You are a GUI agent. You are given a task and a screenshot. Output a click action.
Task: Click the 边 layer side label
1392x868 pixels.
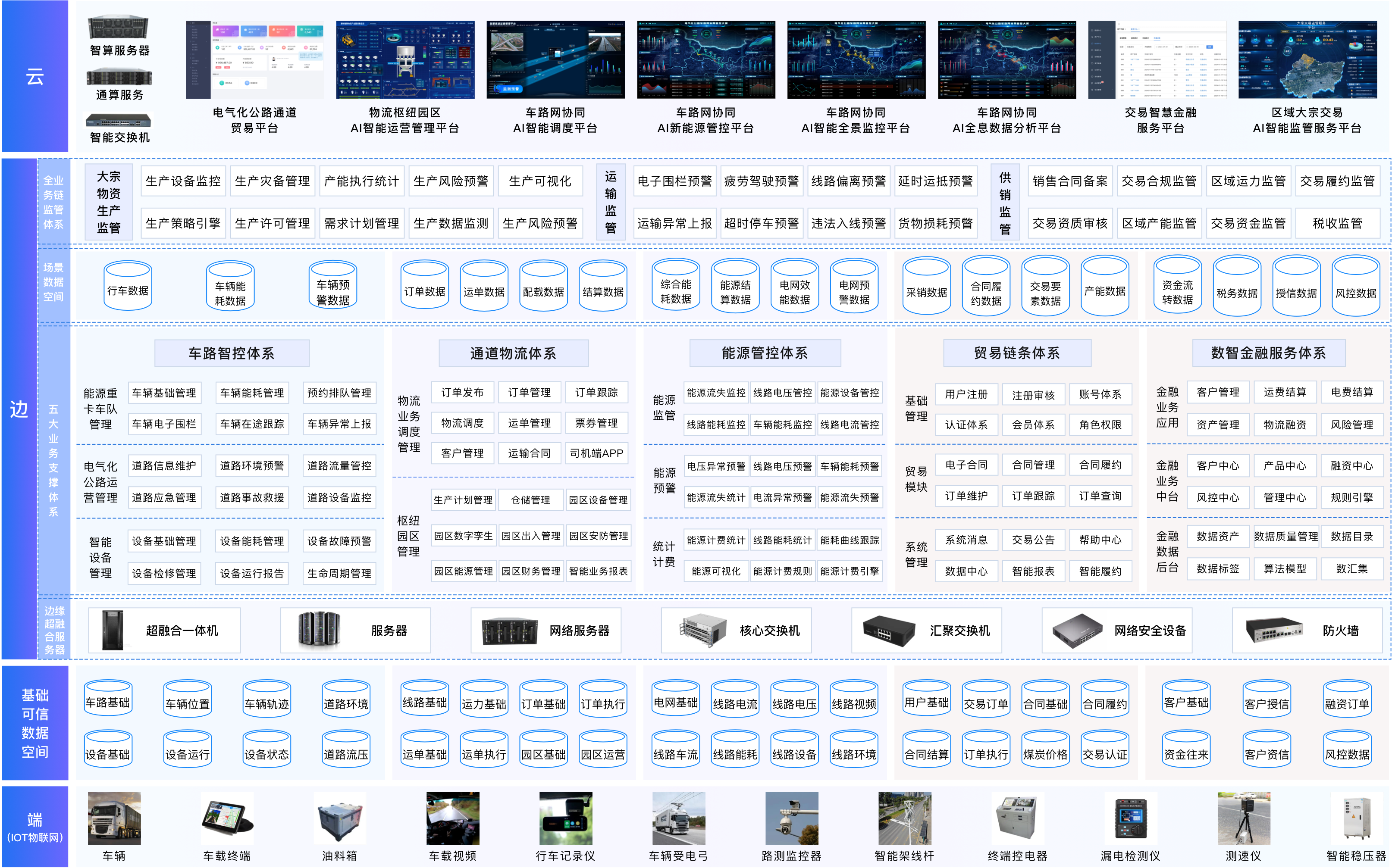coord(19,409)
